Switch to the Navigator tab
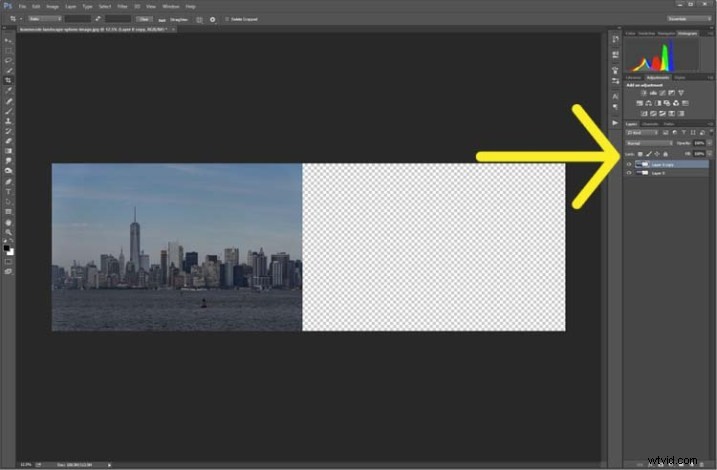717x470 pixels. (x=666, y=33)
